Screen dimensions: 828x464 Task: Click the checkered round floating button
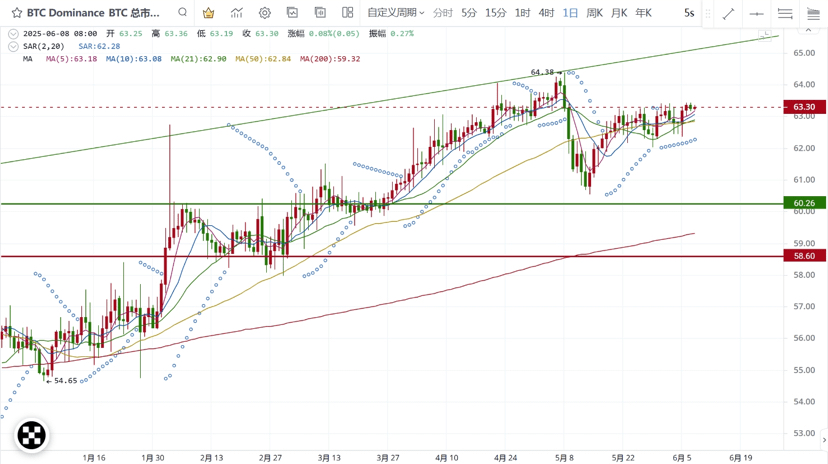[32, 435]
